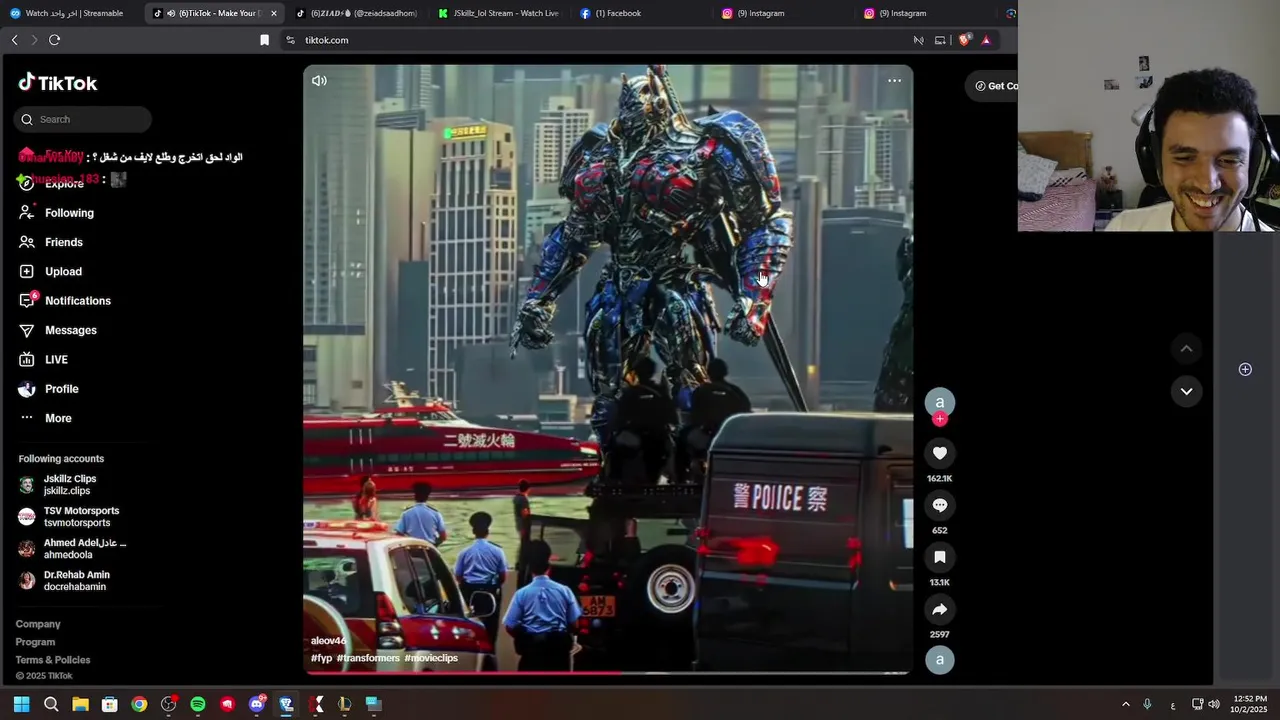
Task: Toggle the muted media icon in address bar
Action: point(918,40)
